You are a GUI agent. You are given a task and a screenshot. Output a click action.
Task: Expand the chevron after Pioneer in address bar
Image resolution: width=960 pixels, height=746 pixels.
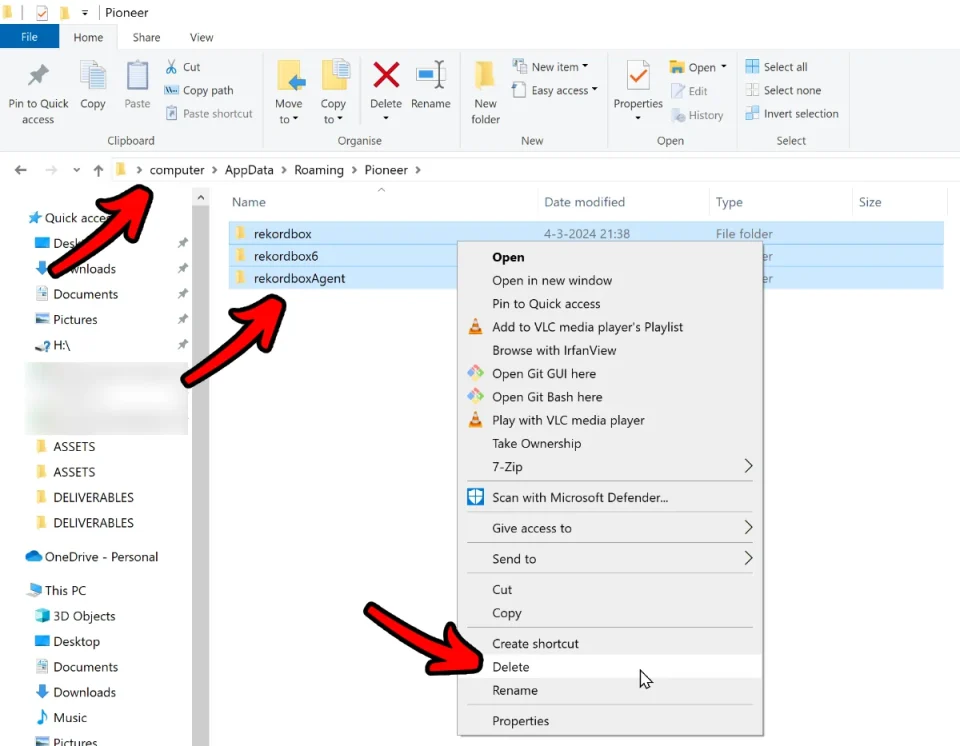(x=418, y=170)
